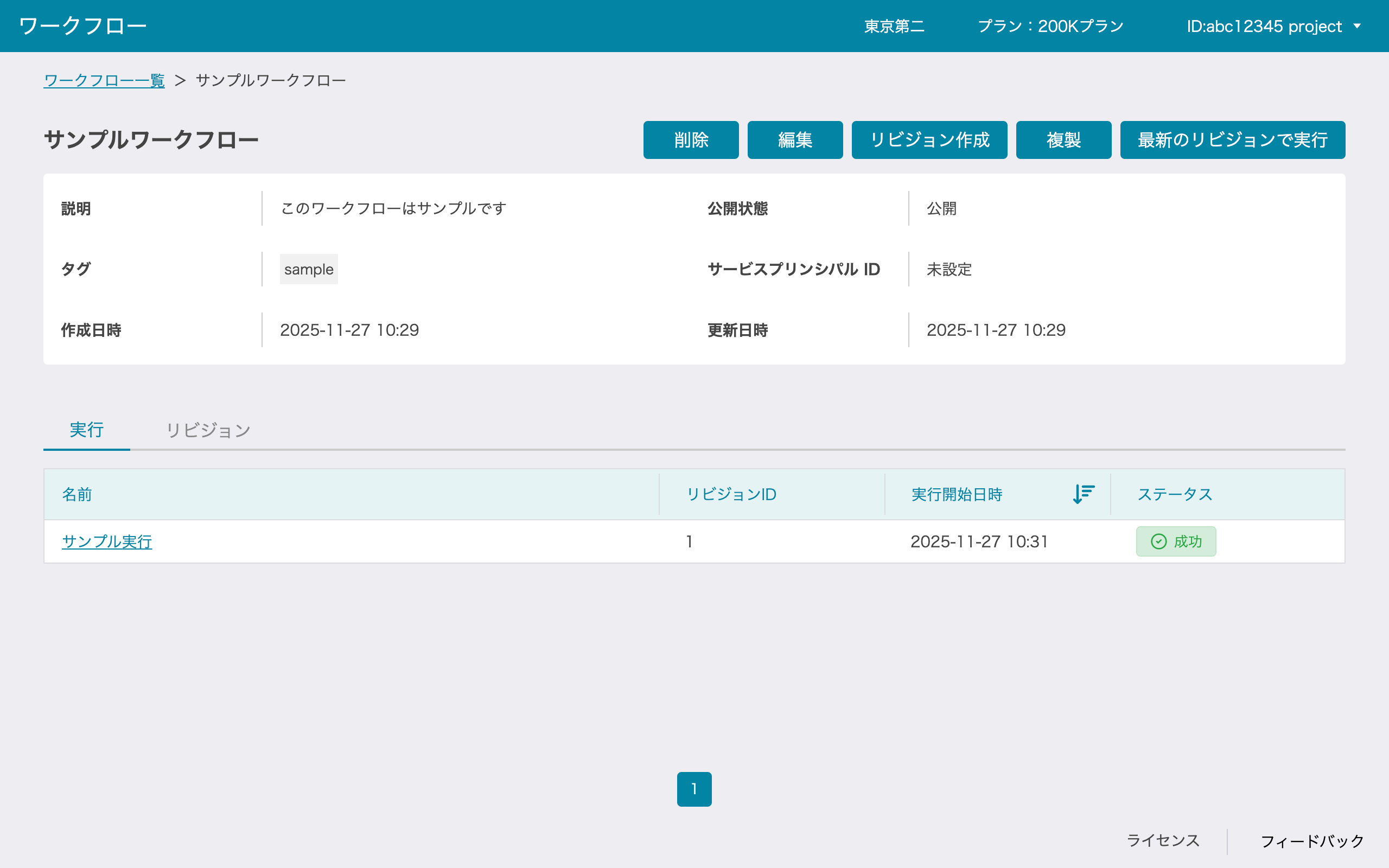Open ID:abc12345 project account menu

[x=1264, y=26]
